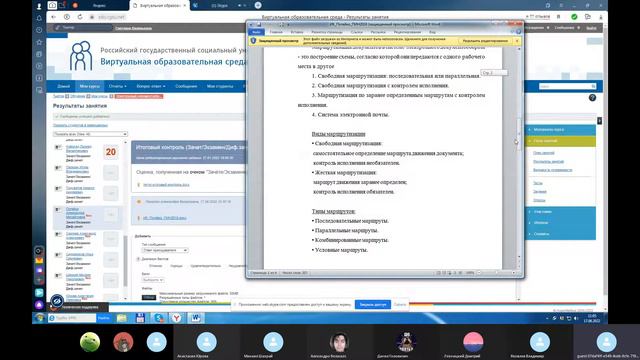Collapse the olive Сетка занятий panel
Image resolution: width=640 pixels, height=360 pixels.
560,141
